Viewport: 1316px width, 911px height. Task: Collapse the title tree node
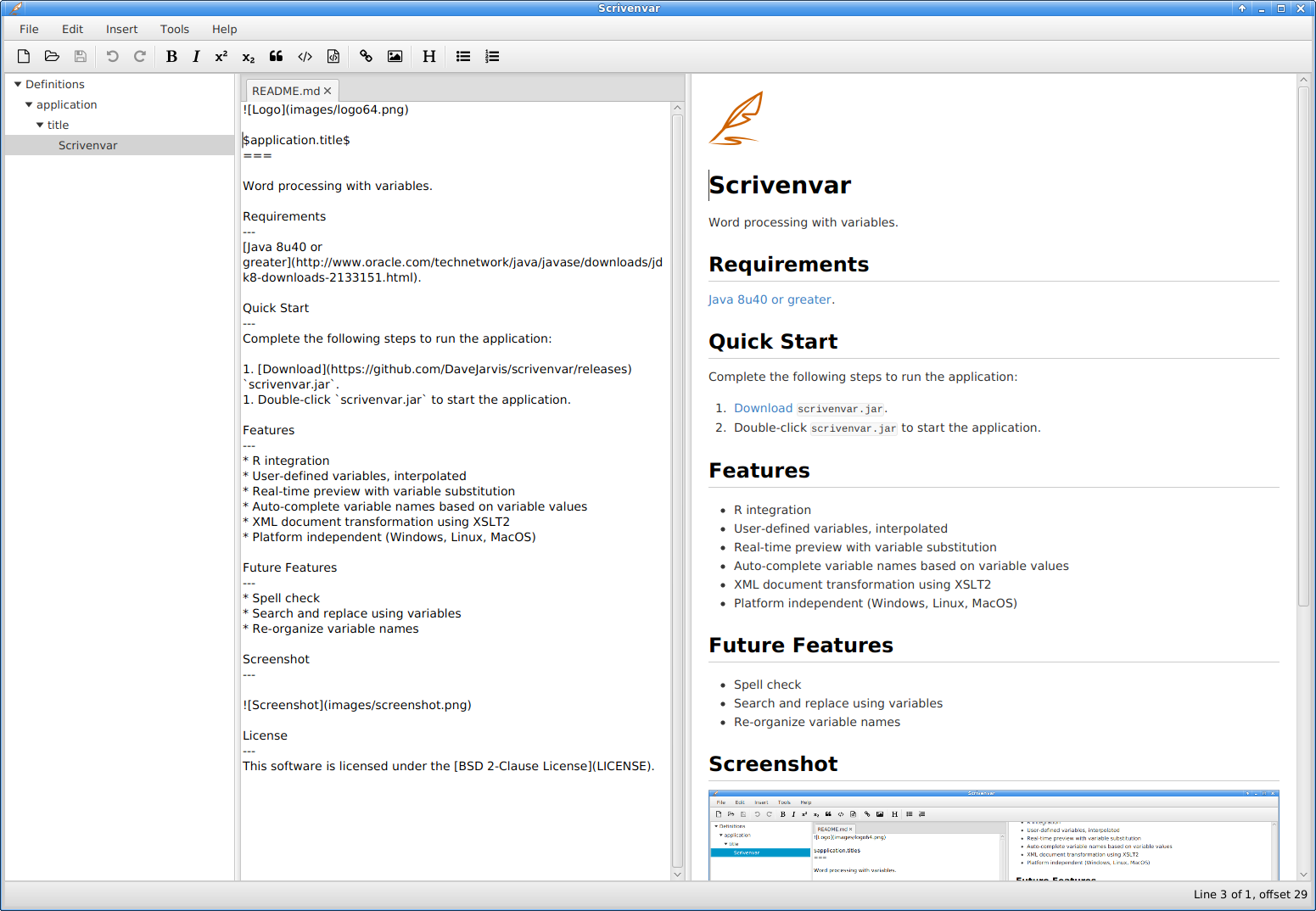click(40, 126)
